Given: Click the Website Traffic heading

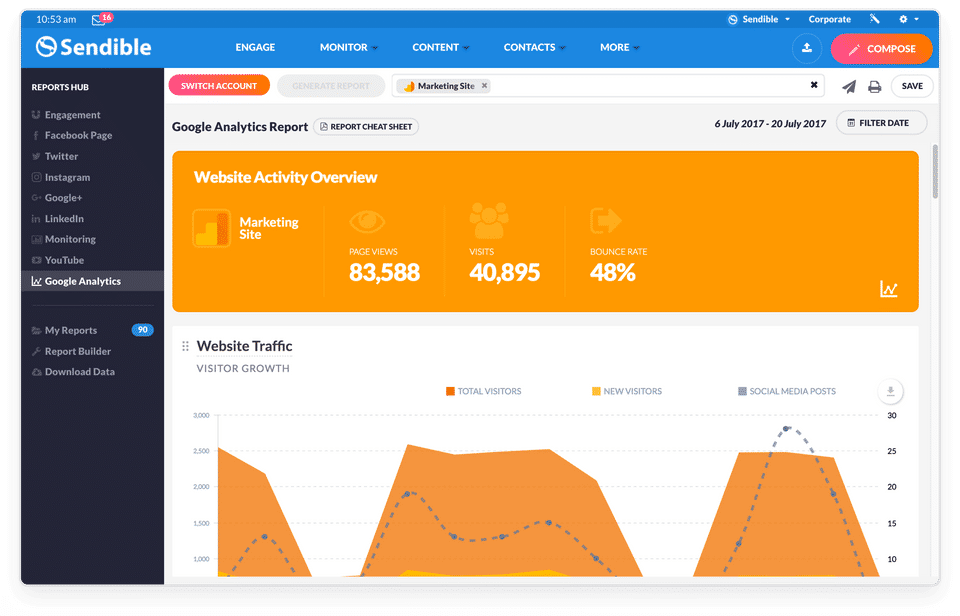Looking at the screenshot, I should click(x=244, y=346).
